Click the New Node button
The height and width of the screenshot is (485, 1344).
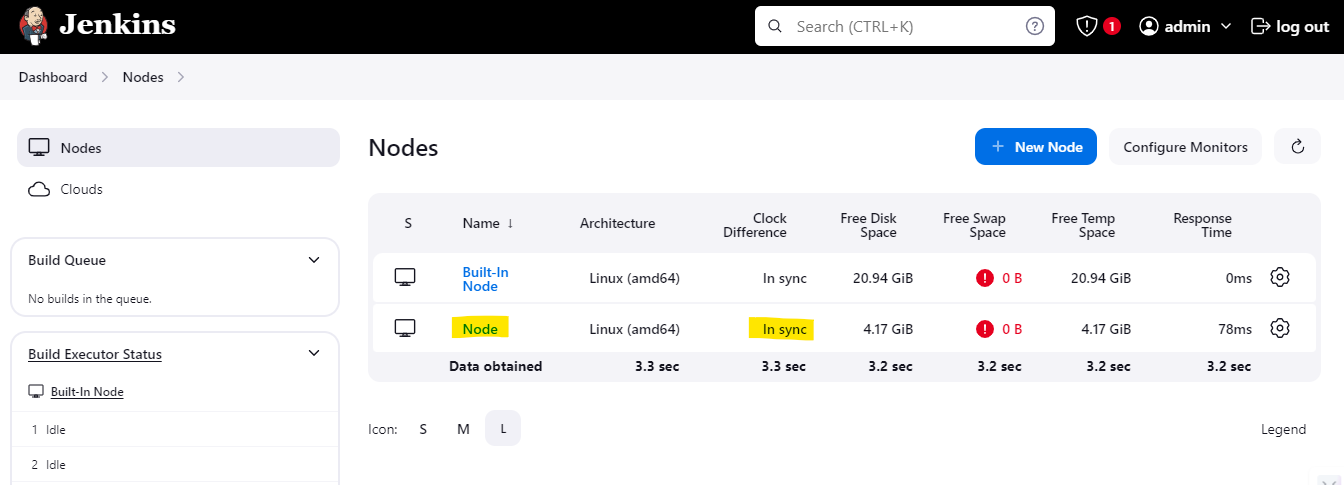[1036, 147]
